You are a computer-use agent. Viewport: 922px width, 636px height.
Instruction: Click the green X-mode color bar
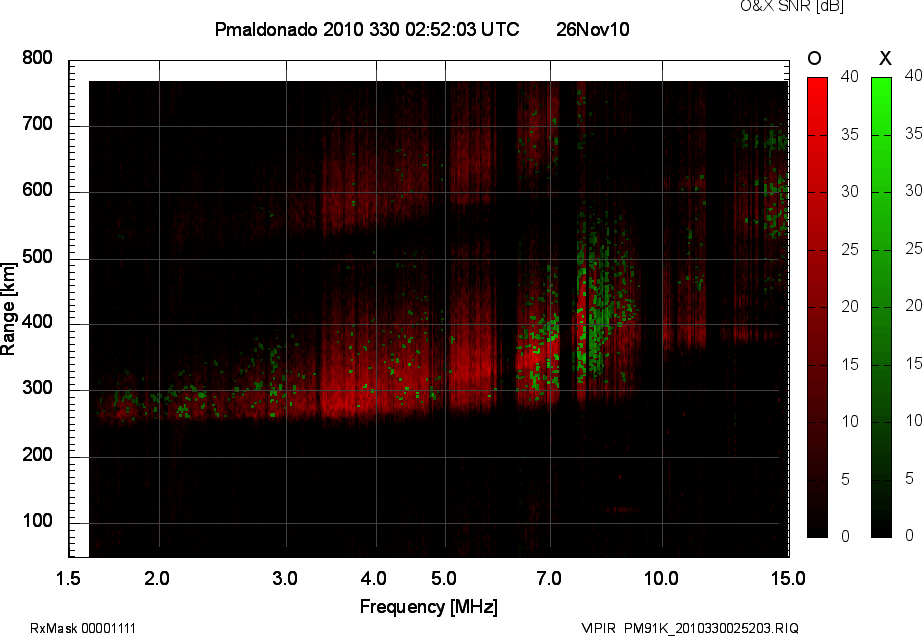[x=881, y=307]
